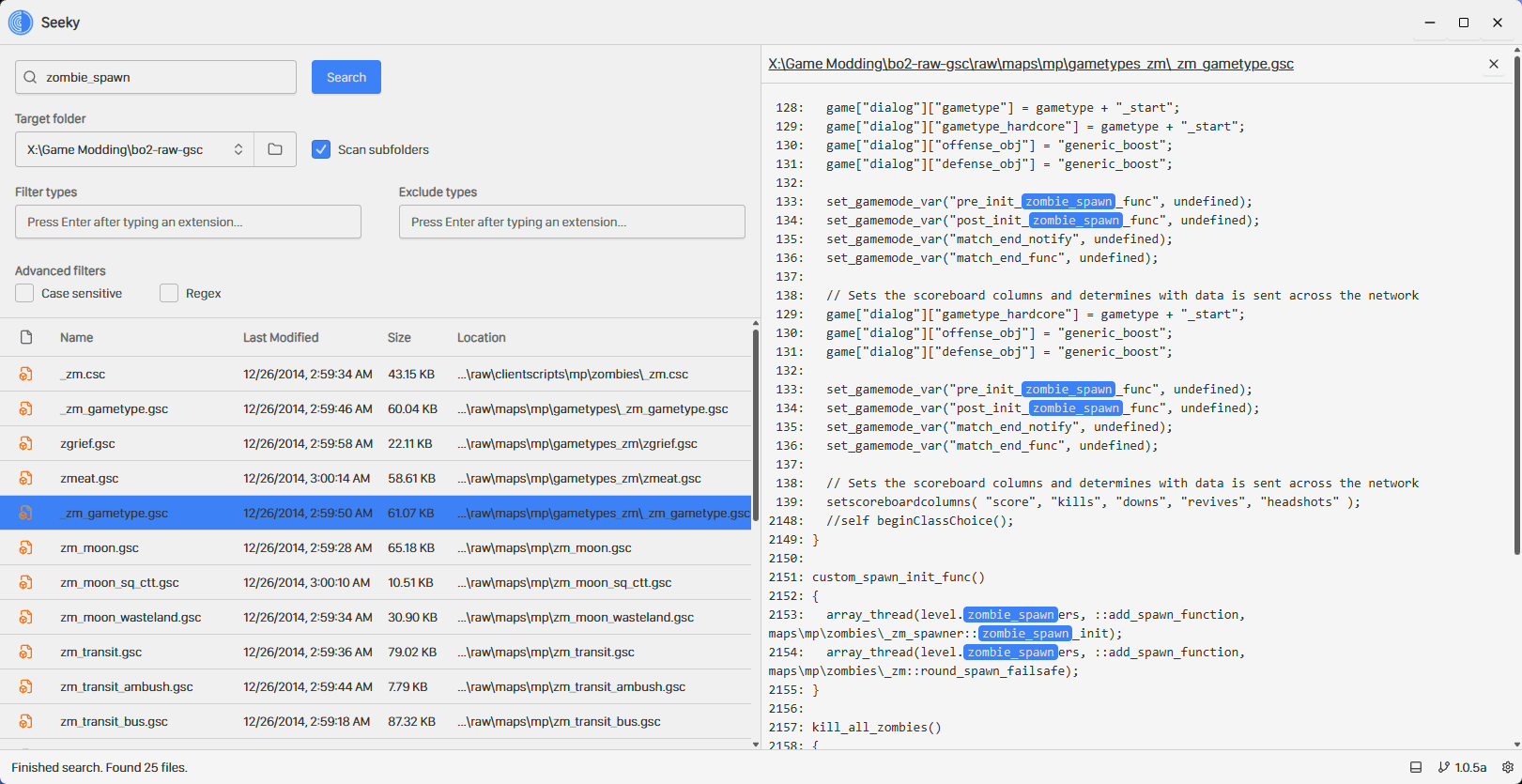Uncheck the Scan subfolders checkbox
The width and height of the screenshot is (1522, 784).
pyautogui.click(x=321, y=149)
